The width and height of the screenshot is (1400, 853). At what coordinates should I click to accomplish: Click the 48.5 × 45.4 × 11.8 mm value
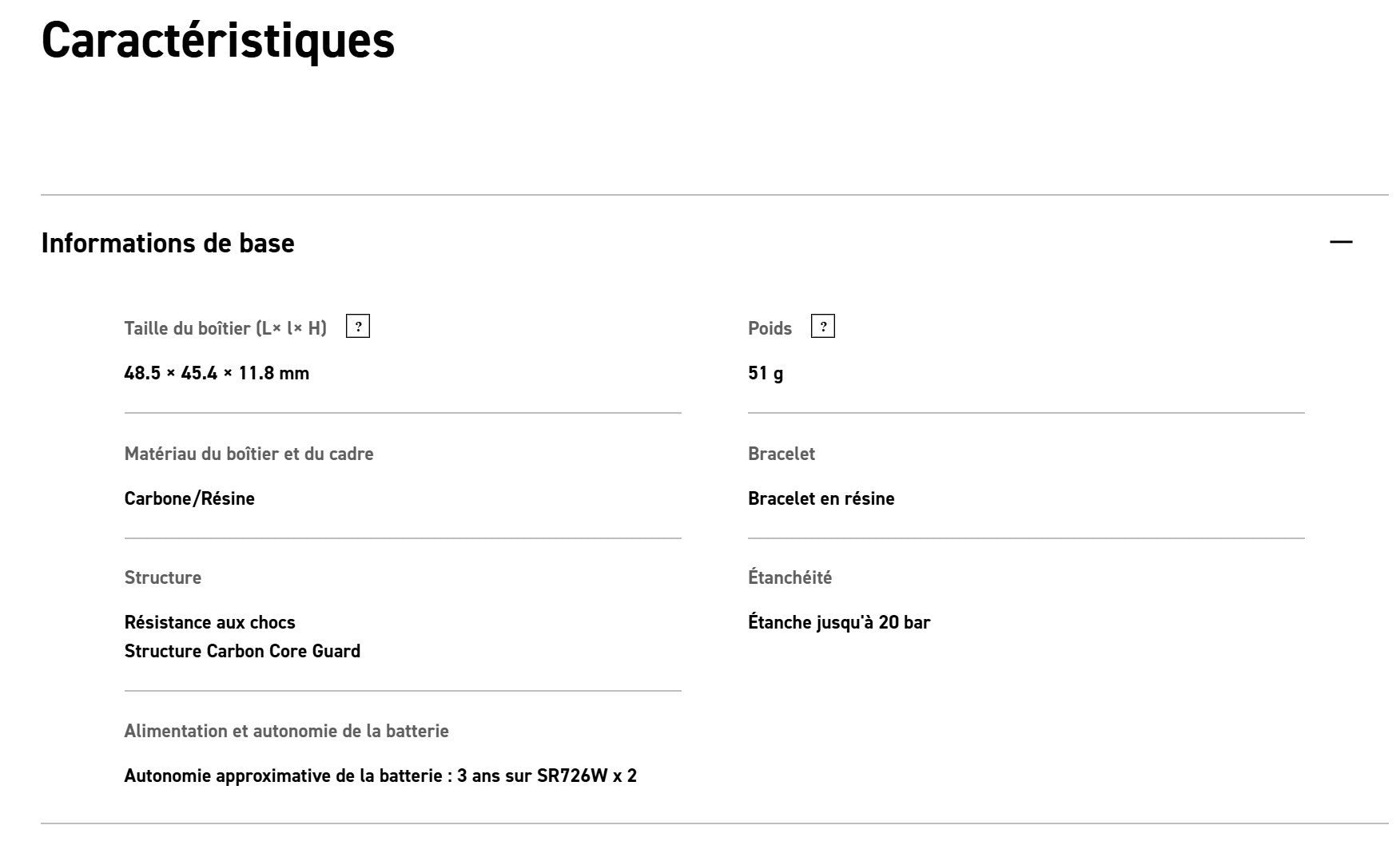coord(217,373)
